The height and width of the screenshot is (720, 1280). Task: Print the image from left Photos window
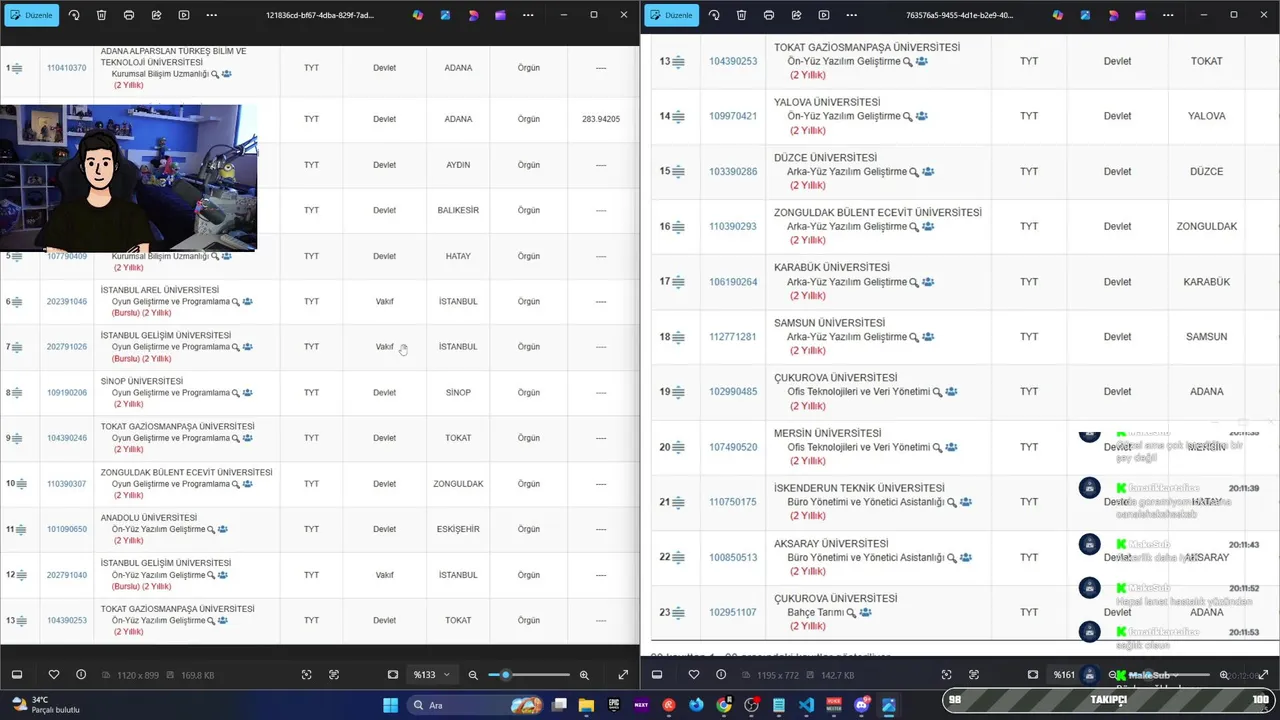tap(129, 15)
